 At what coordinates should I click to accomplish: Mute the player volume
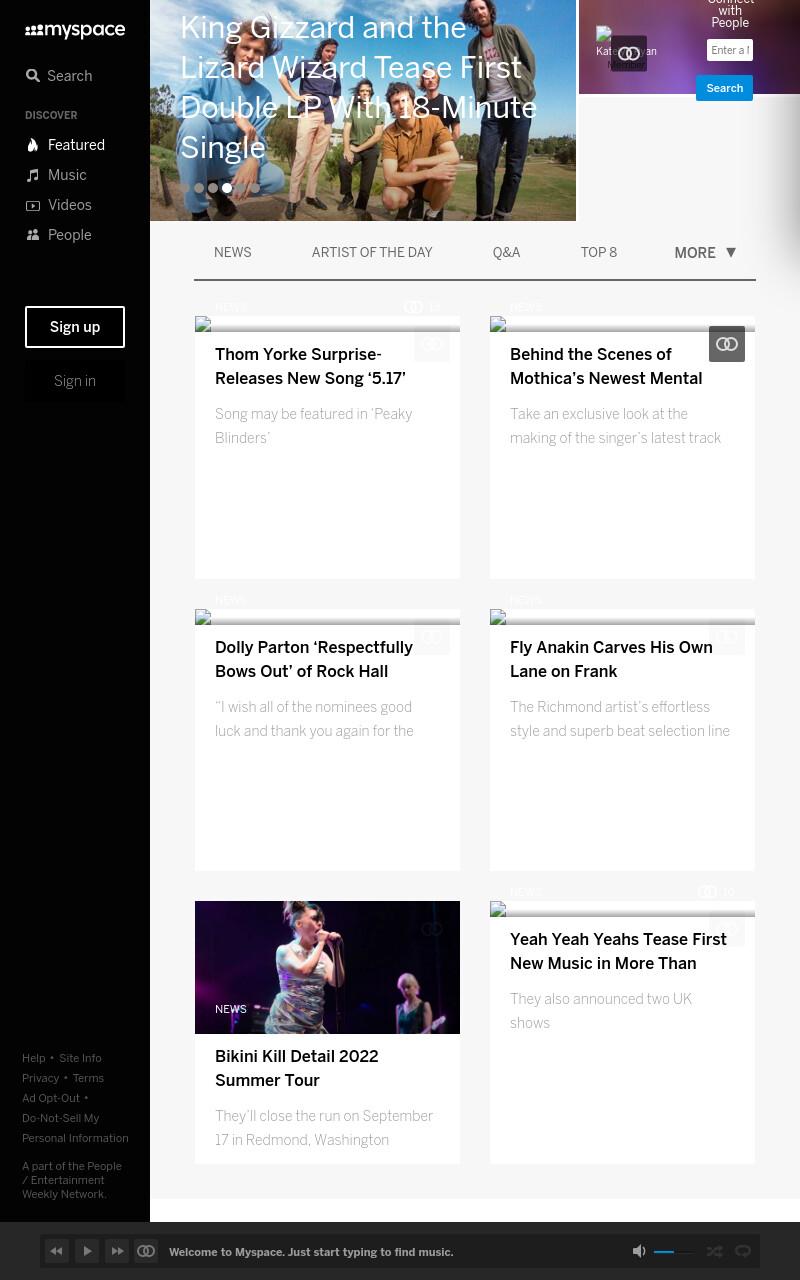coord(639,1251)
